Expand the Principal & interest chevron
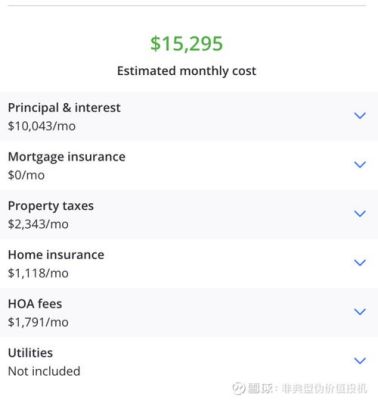Image resolution: width=378 pixels, height=400 pixels. pyautogui.click(x=360, y=116)
